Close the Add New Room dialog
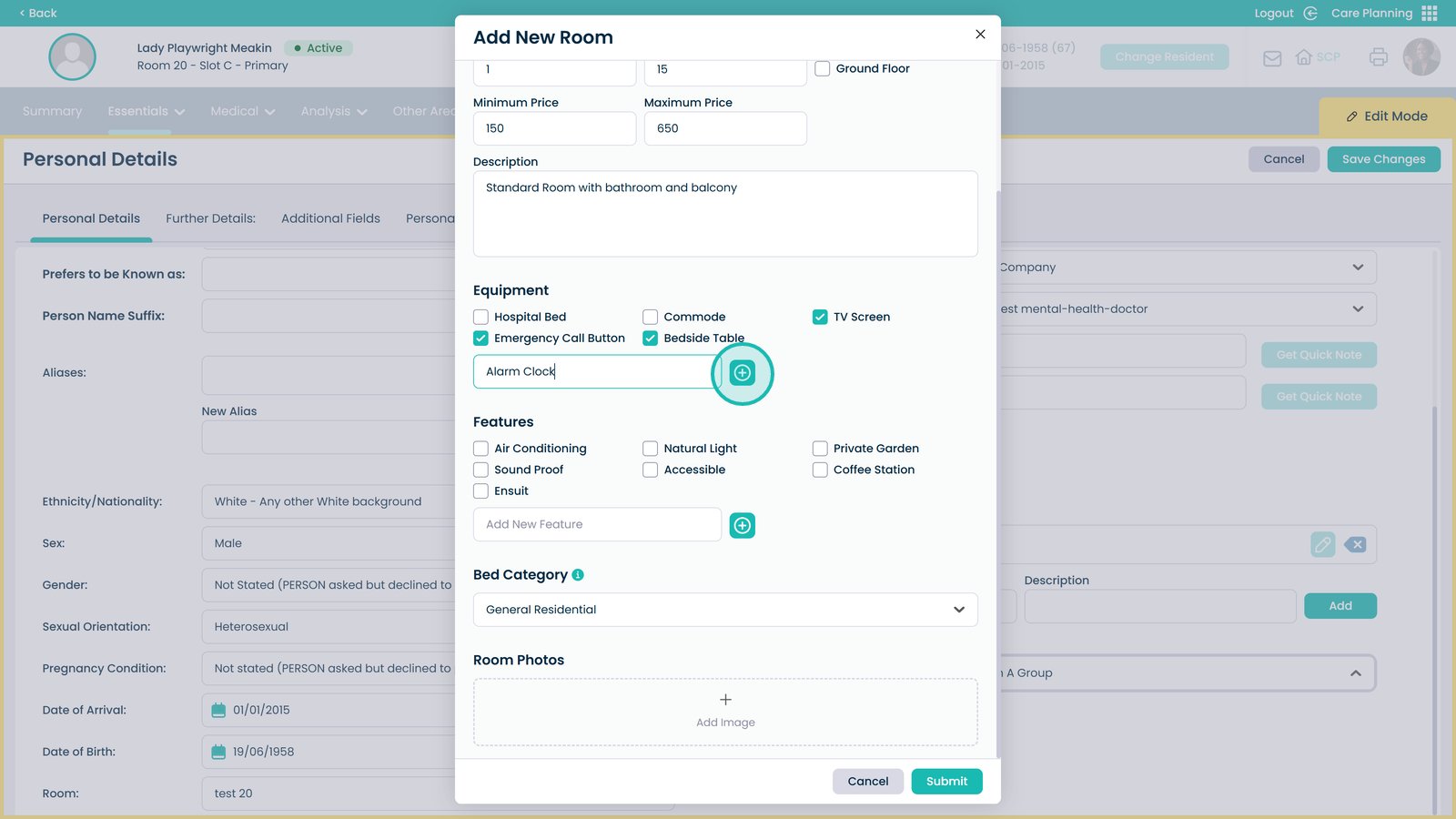The image size is (1456, 819). point(980,35)
